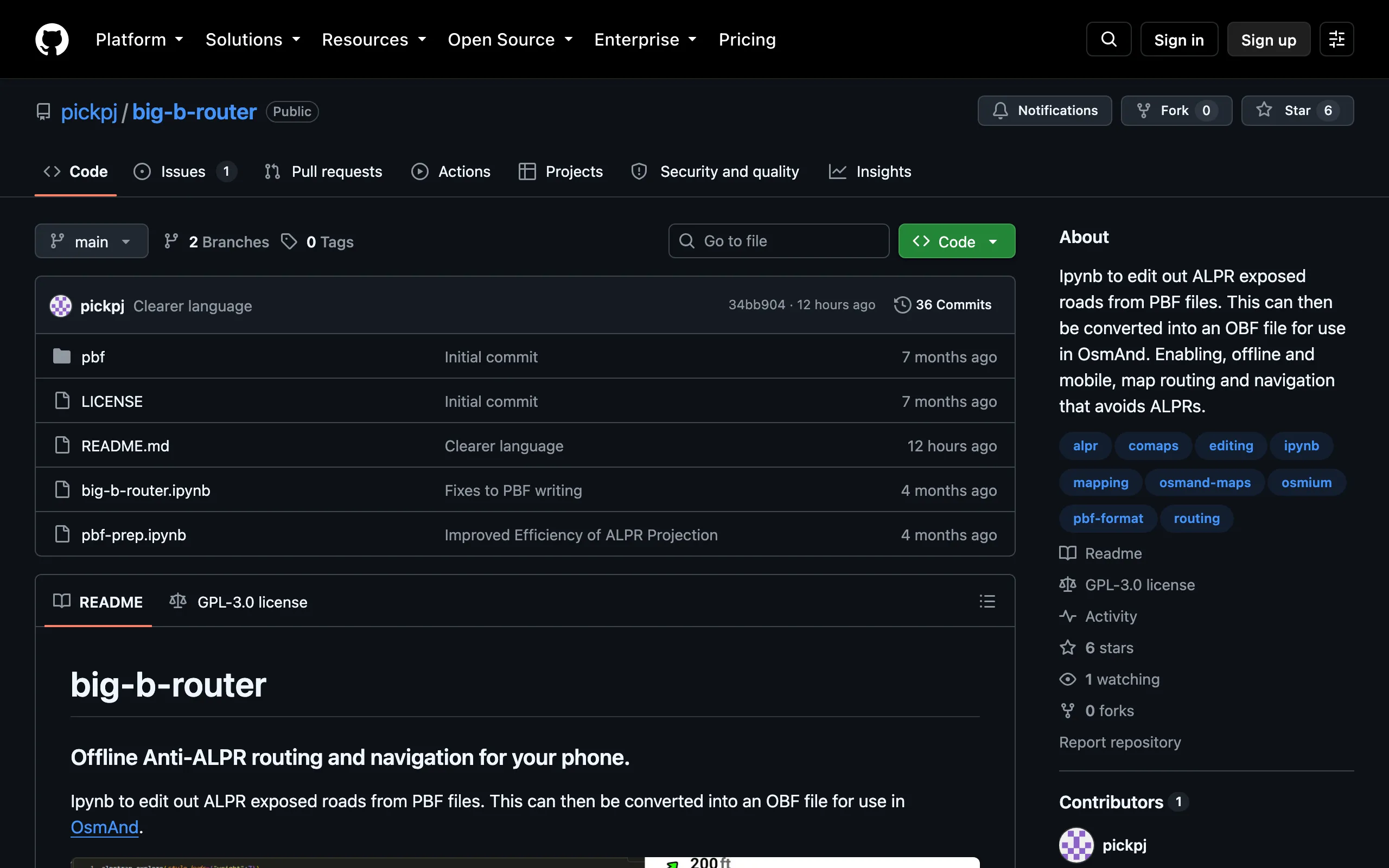The image size is (1389, 868).
Task: Click the pickpj avatar in commit row
Action: pyautogui.click(x=61, y=305)
